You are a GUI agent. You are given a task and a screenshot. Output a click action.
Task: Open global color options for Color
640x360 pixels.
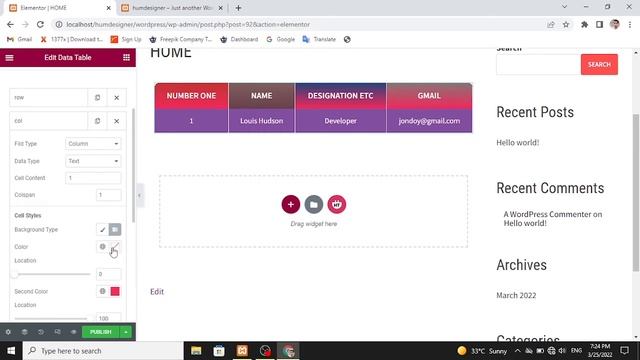(x=102, y=247)
